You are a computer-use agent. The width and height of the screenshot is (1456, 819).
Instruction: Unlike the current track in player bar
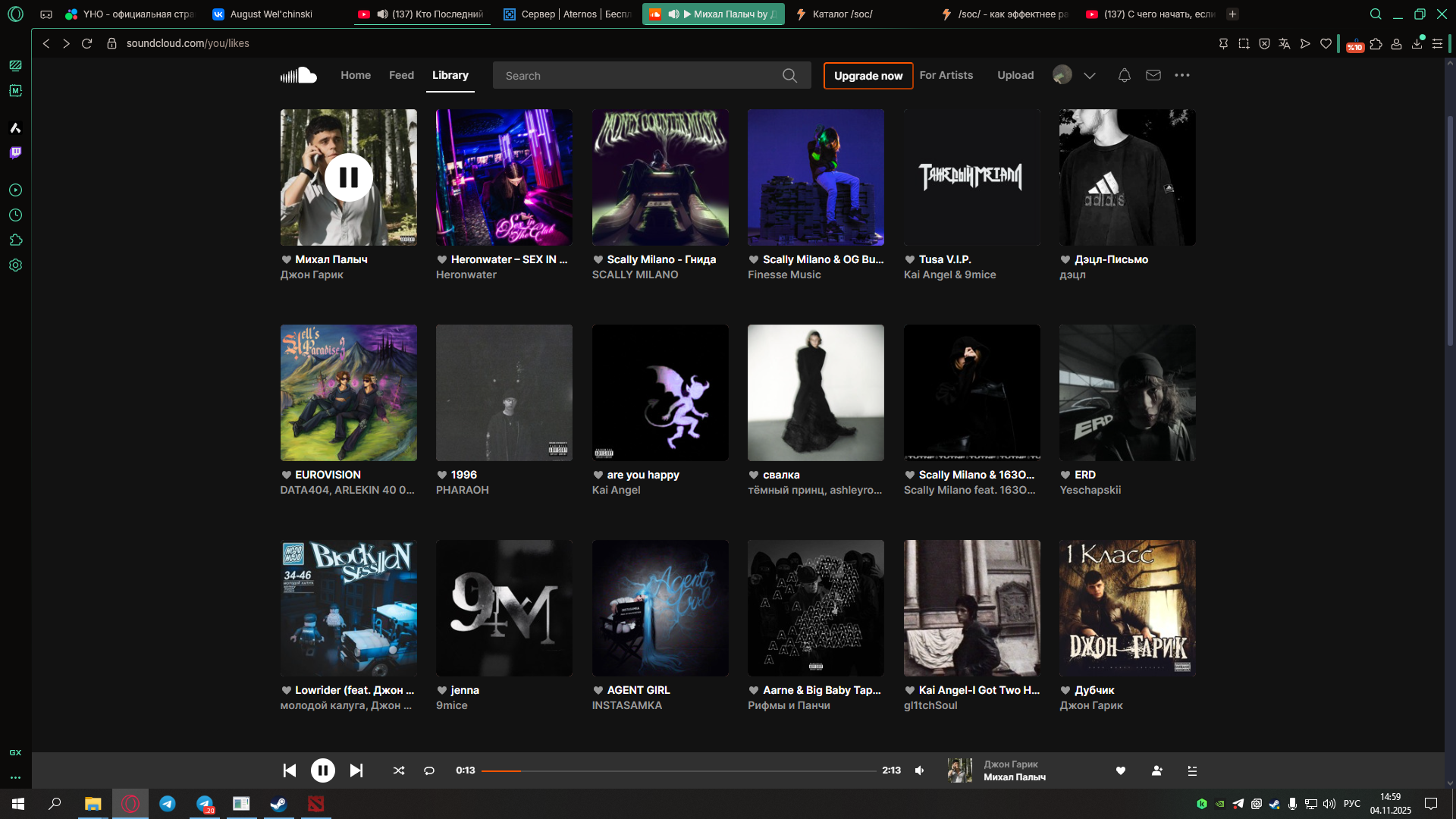[x=1121, y=770]
